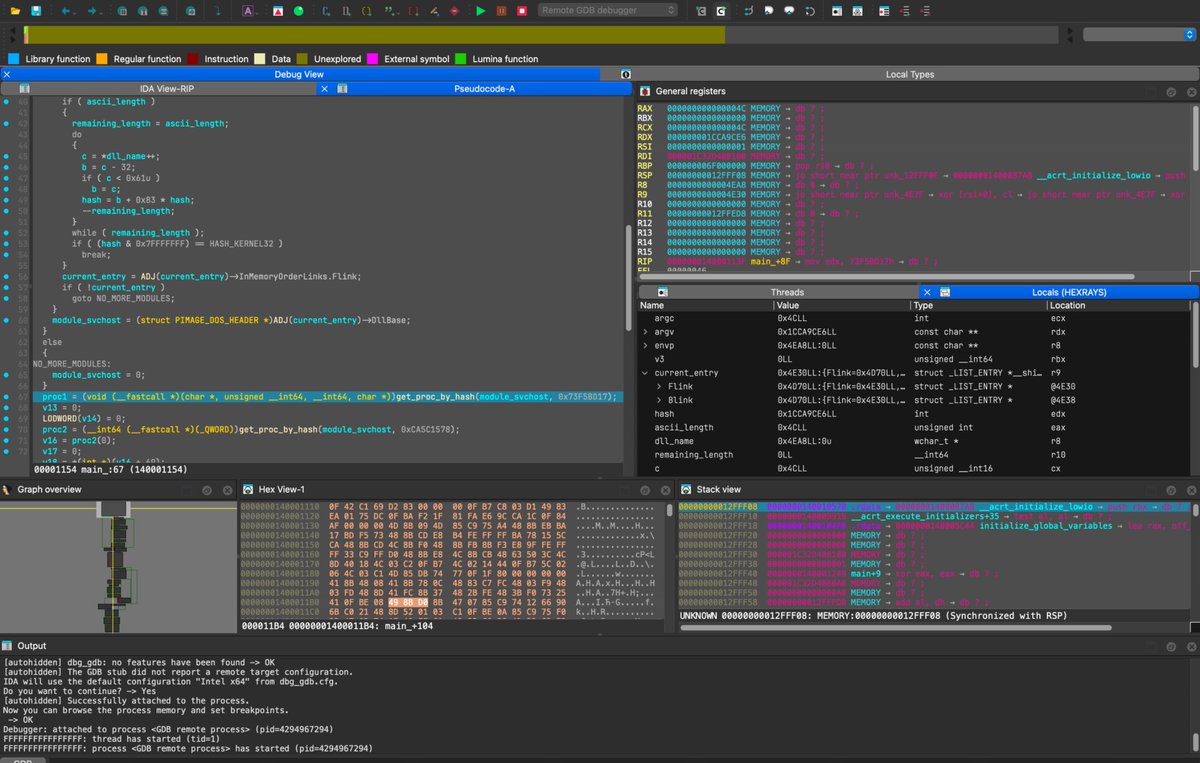
Task: Start process with green play button
Action: [481, 11]
